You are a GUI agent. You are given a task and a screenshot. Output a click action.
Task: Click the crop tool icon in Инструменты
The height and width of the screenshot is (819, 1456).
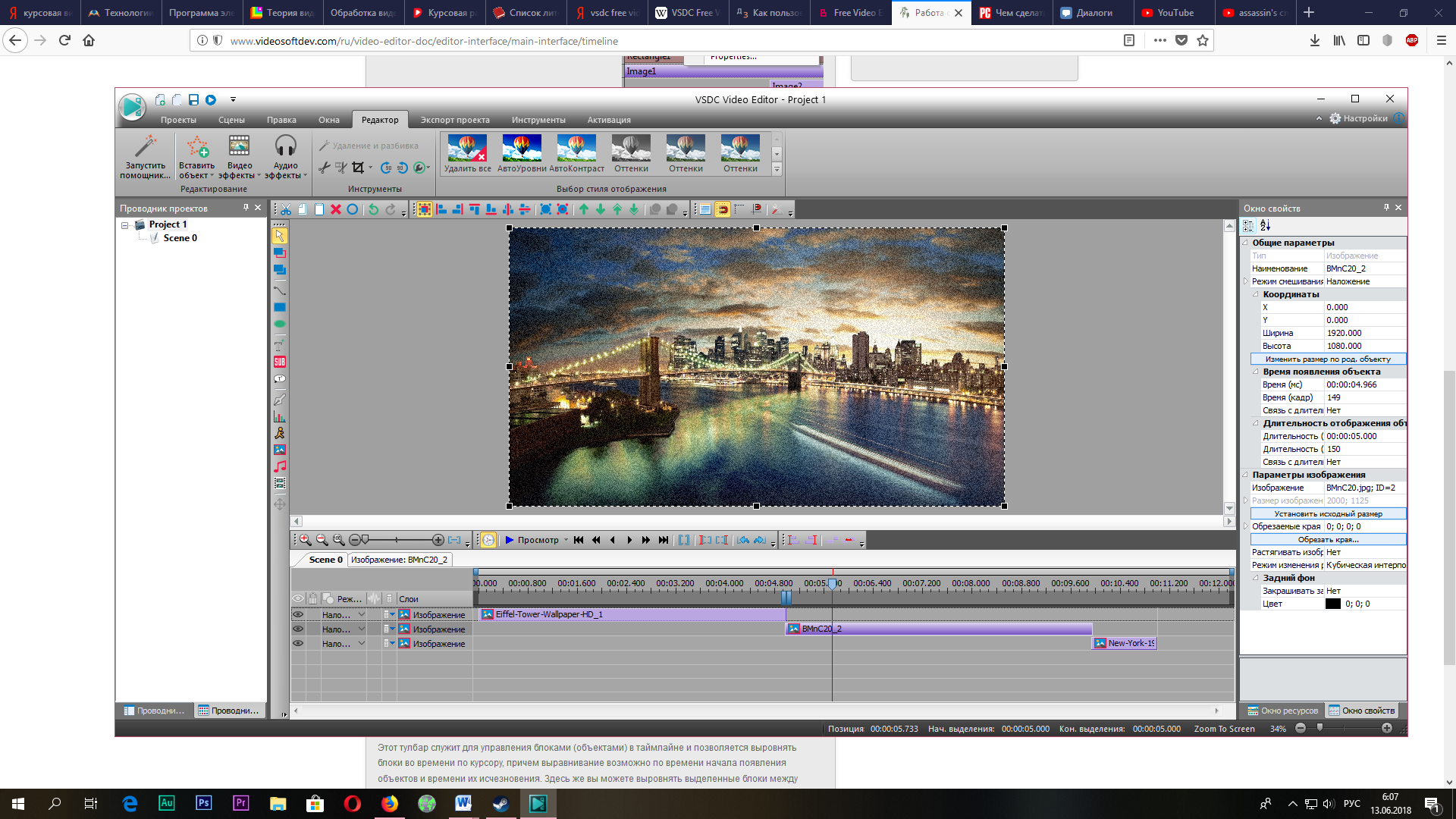(x=358, y=168)
